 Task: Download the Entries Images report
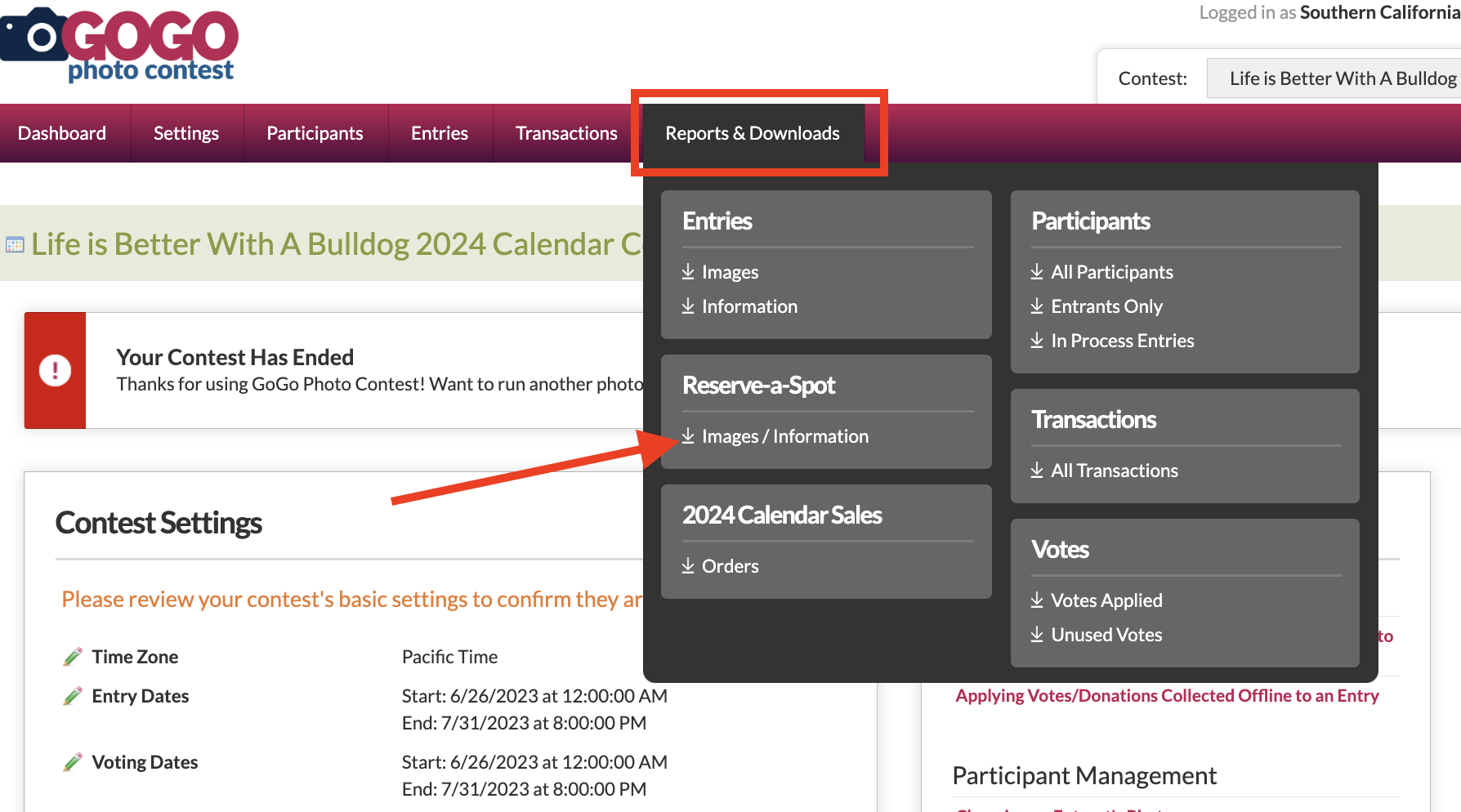click(x=730, y=272)
